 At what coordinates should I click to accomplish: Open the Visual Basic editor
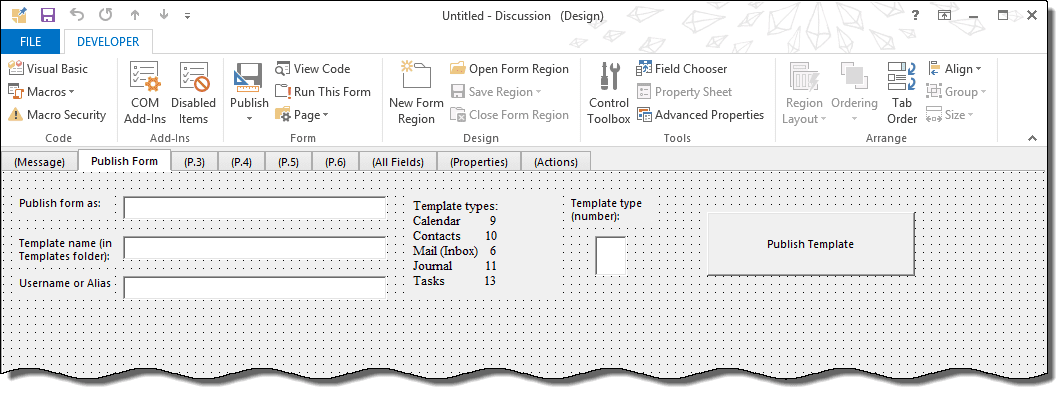point(47,68)
